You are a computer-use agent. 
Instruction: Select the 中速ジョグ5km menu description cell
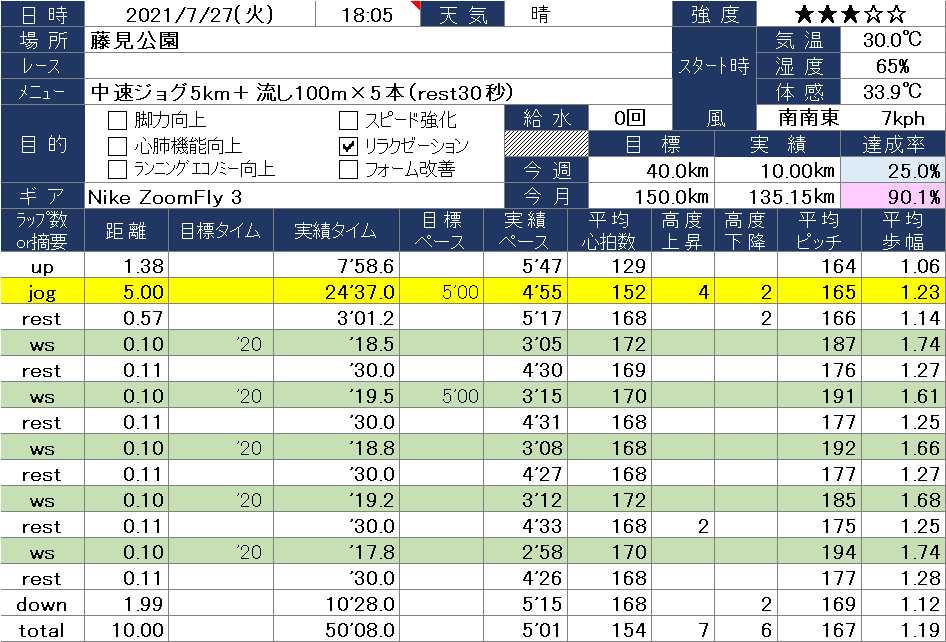(295, 92)
